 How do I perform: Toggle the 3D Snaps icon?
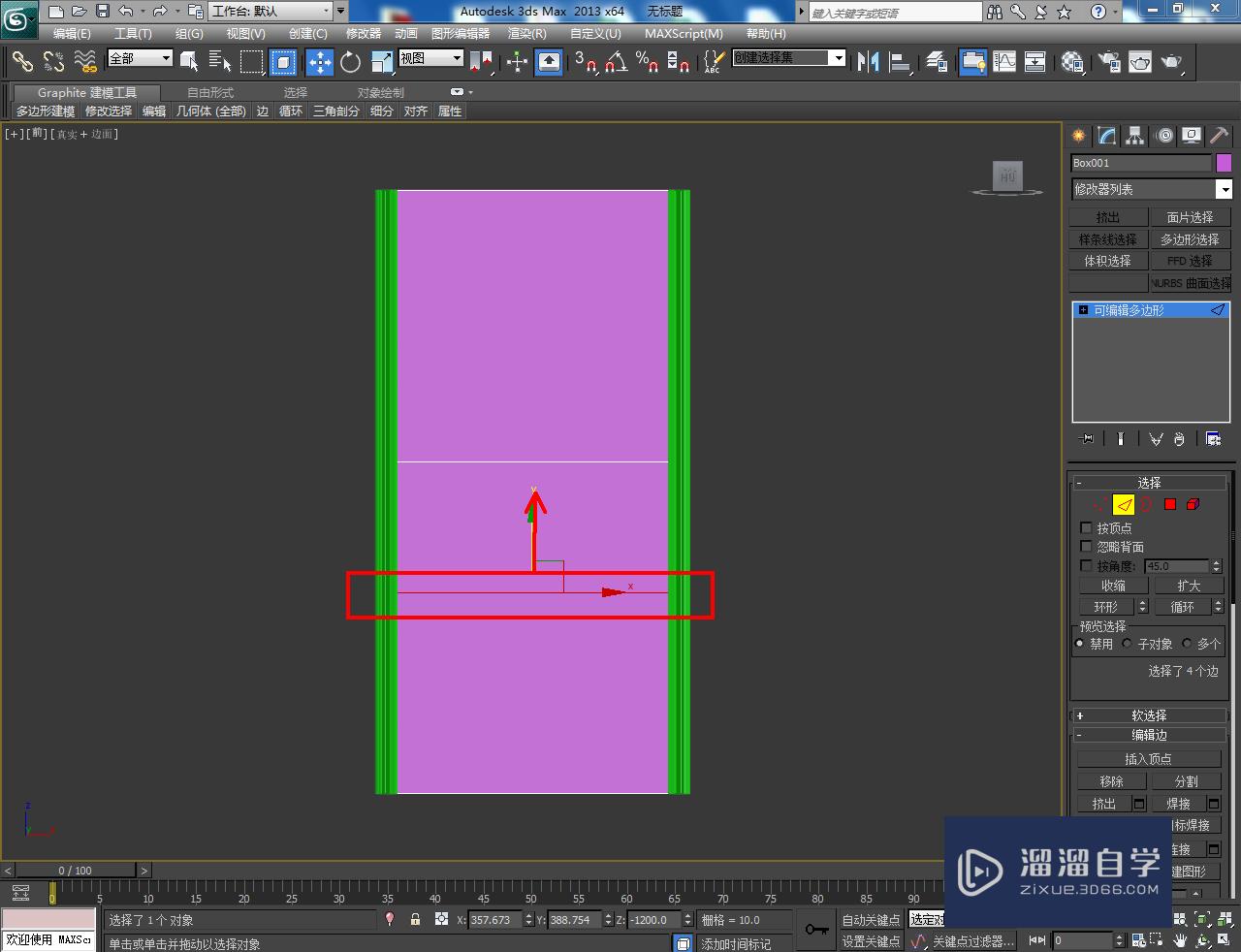(x=585, y=62)
